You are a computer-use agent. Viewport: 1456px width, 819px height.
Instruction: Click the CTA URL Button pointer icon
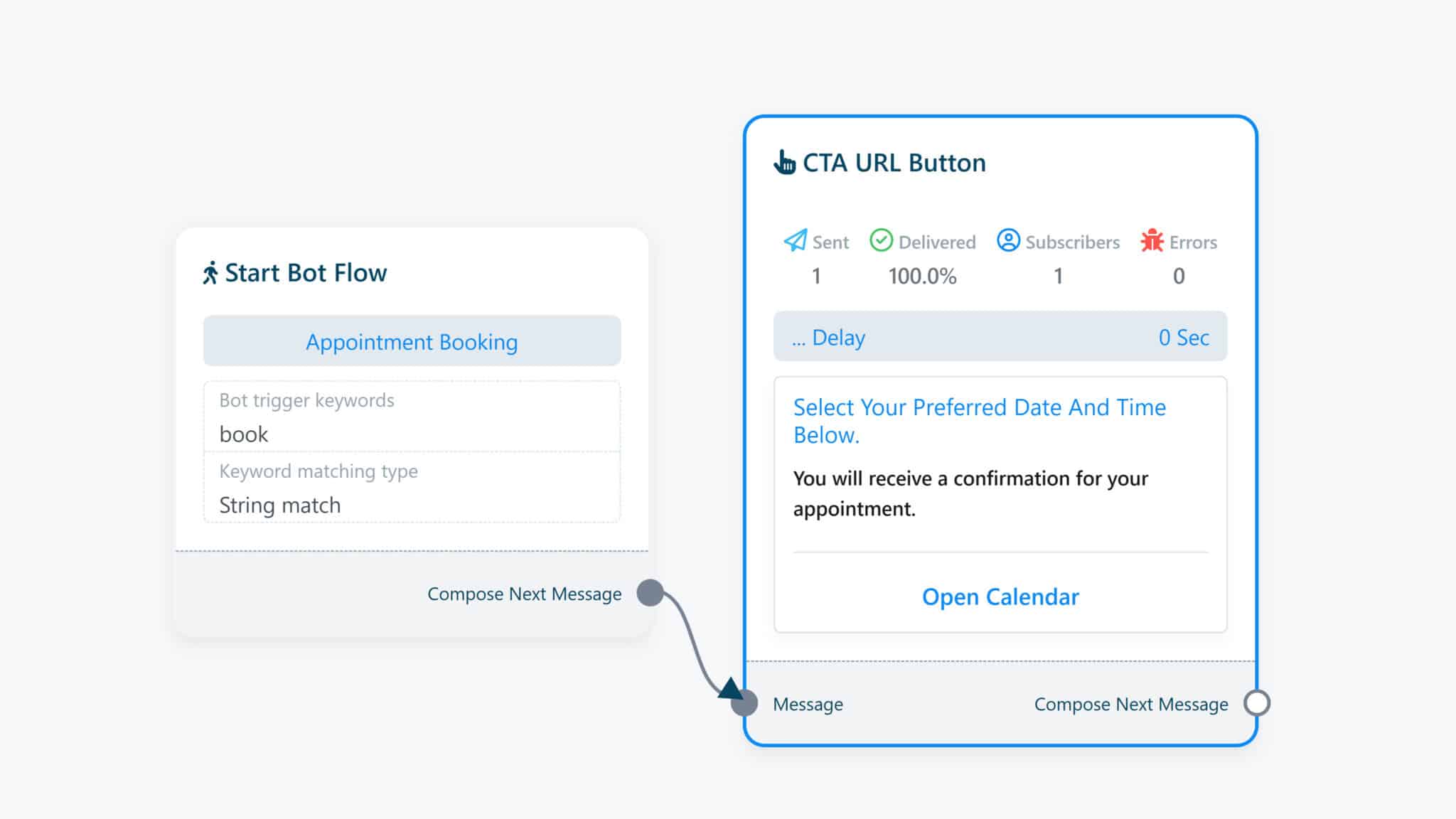pyautogui.click(x=784, y=163)
